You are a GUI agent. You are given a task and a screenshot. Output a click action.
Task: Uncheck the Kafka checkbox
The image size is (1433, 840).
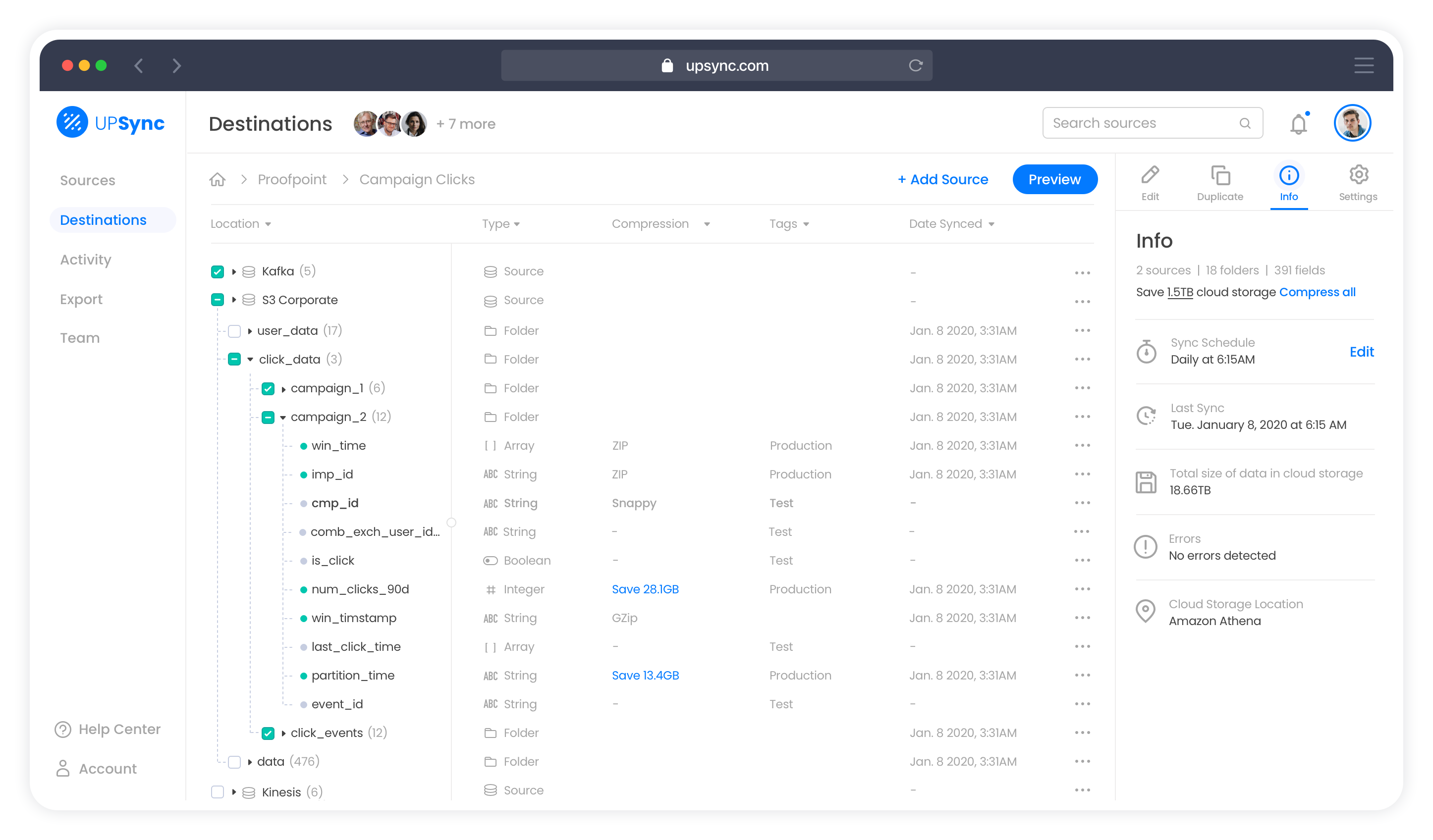click(x=217, y=272)
